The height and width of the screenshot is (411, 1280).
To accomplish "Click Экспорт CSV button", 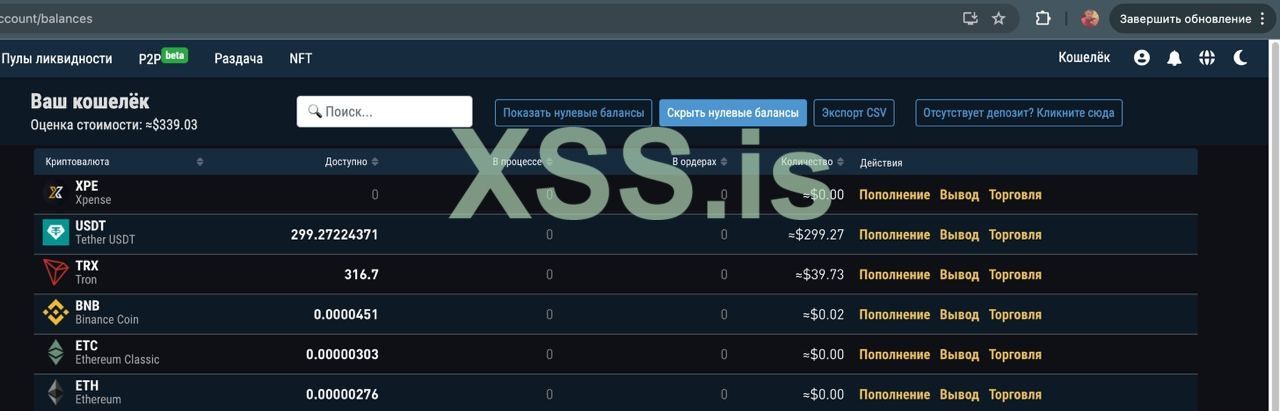I will (854, 113).
